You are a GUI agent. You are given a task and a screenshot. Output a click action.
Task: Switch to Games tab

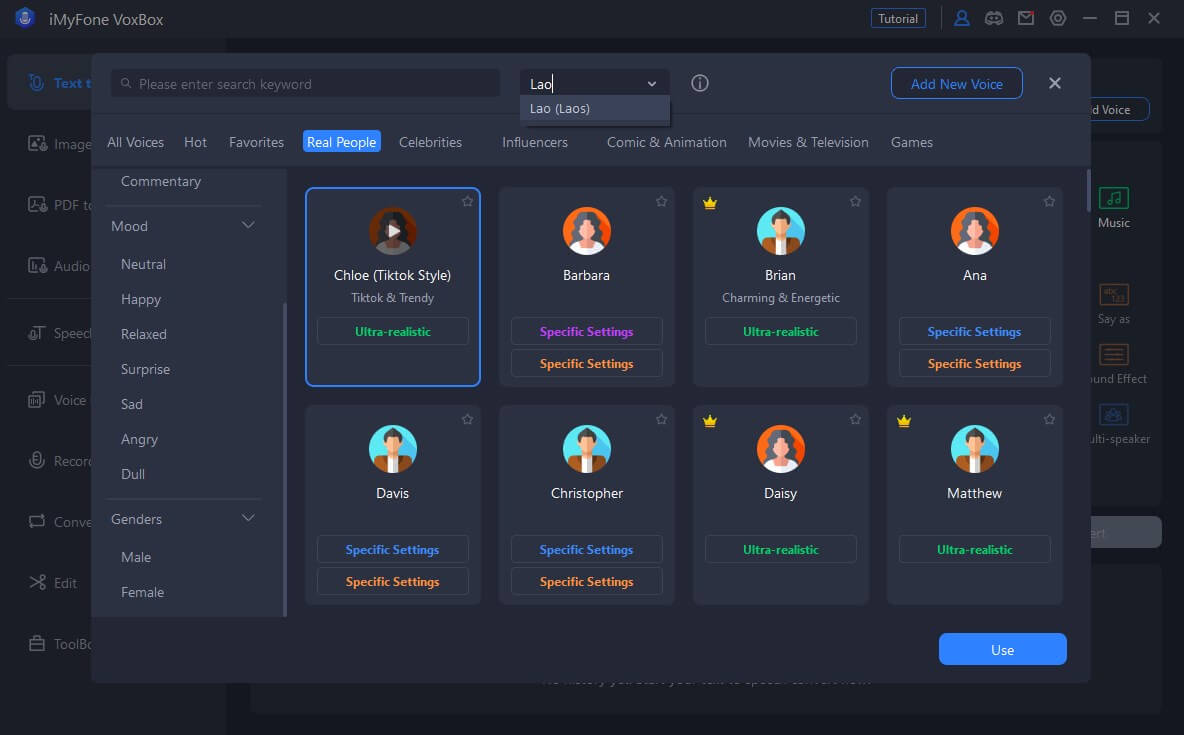pos(911,142)
